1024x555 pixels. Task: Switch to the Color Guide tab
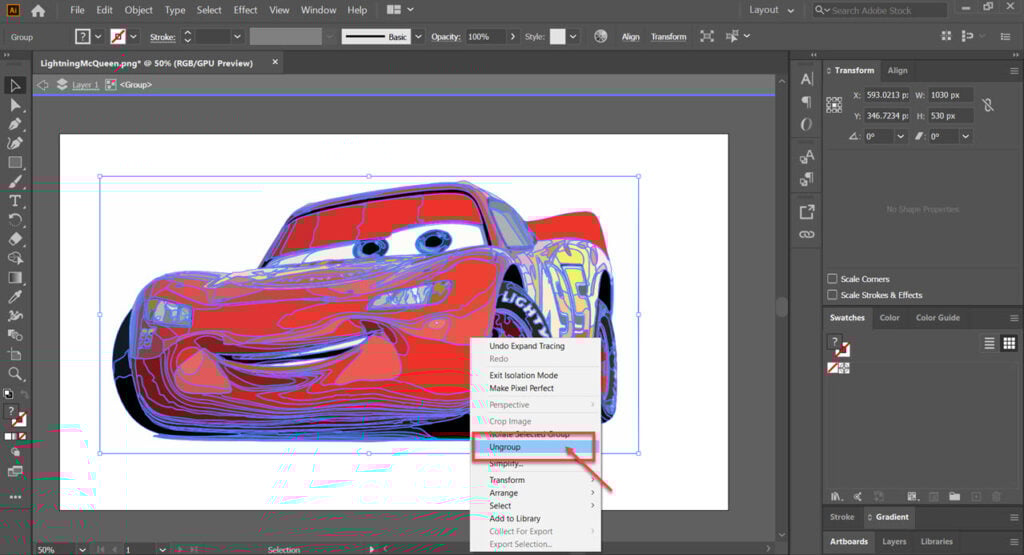pyautogui.click(x=937, y=318)
